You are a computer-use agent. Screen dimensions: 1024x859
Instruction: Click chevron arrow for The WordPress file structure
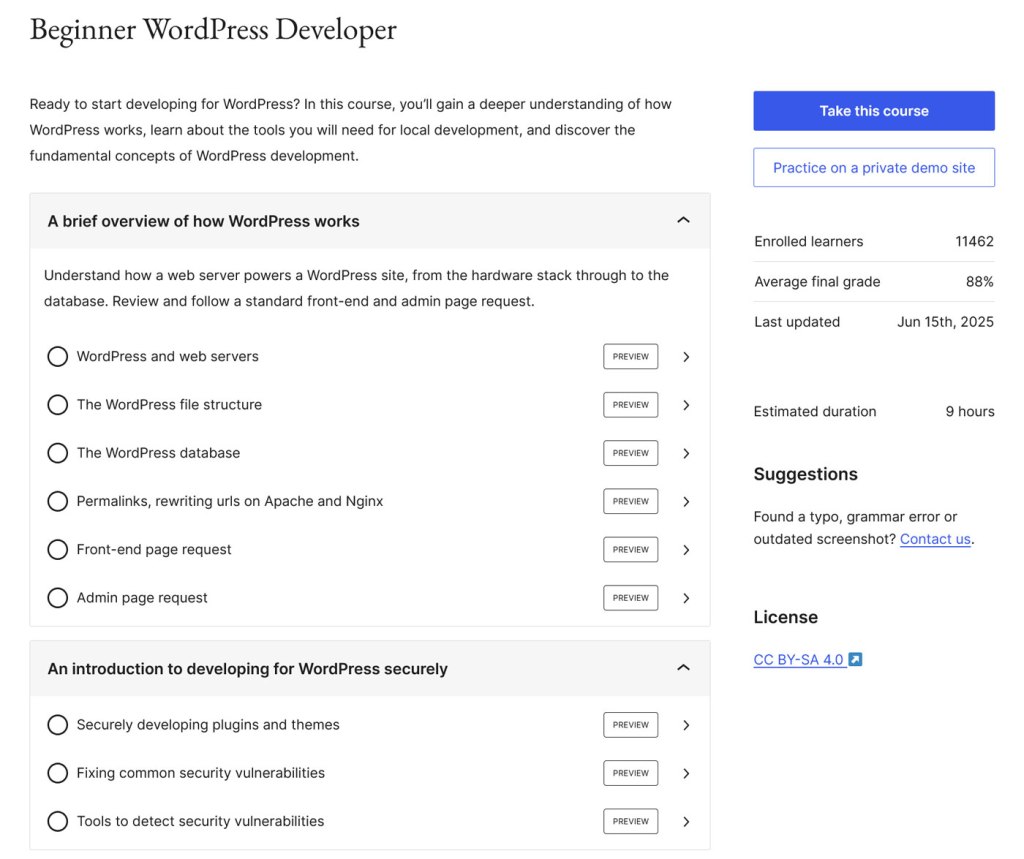coord(686,405)
